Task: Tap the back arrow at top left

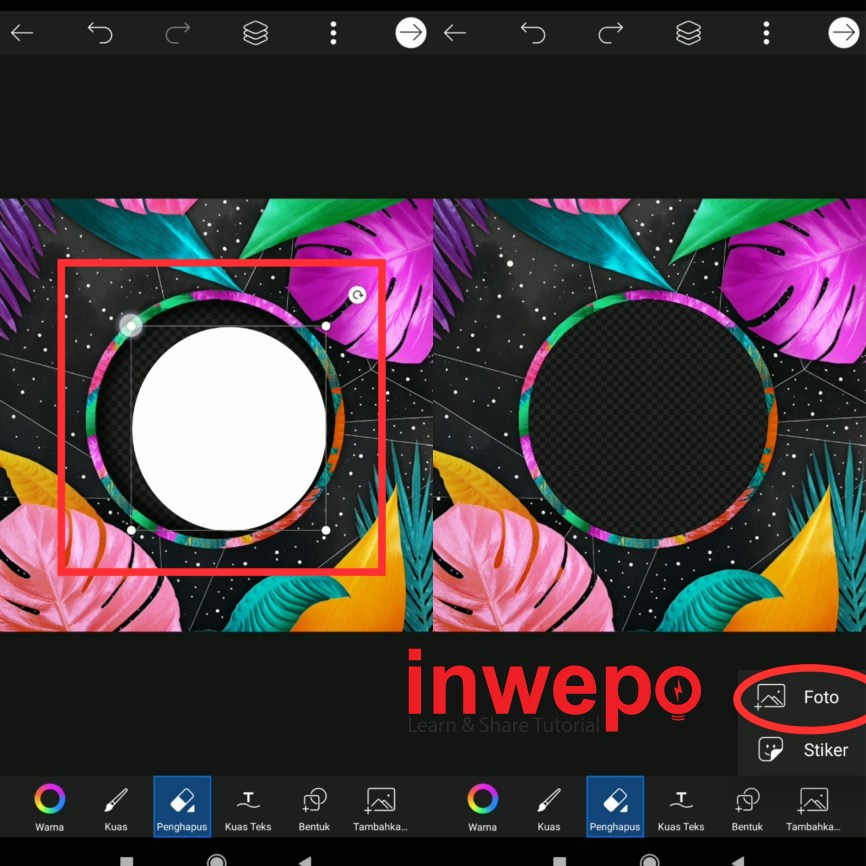Action: tap(23, 32)
